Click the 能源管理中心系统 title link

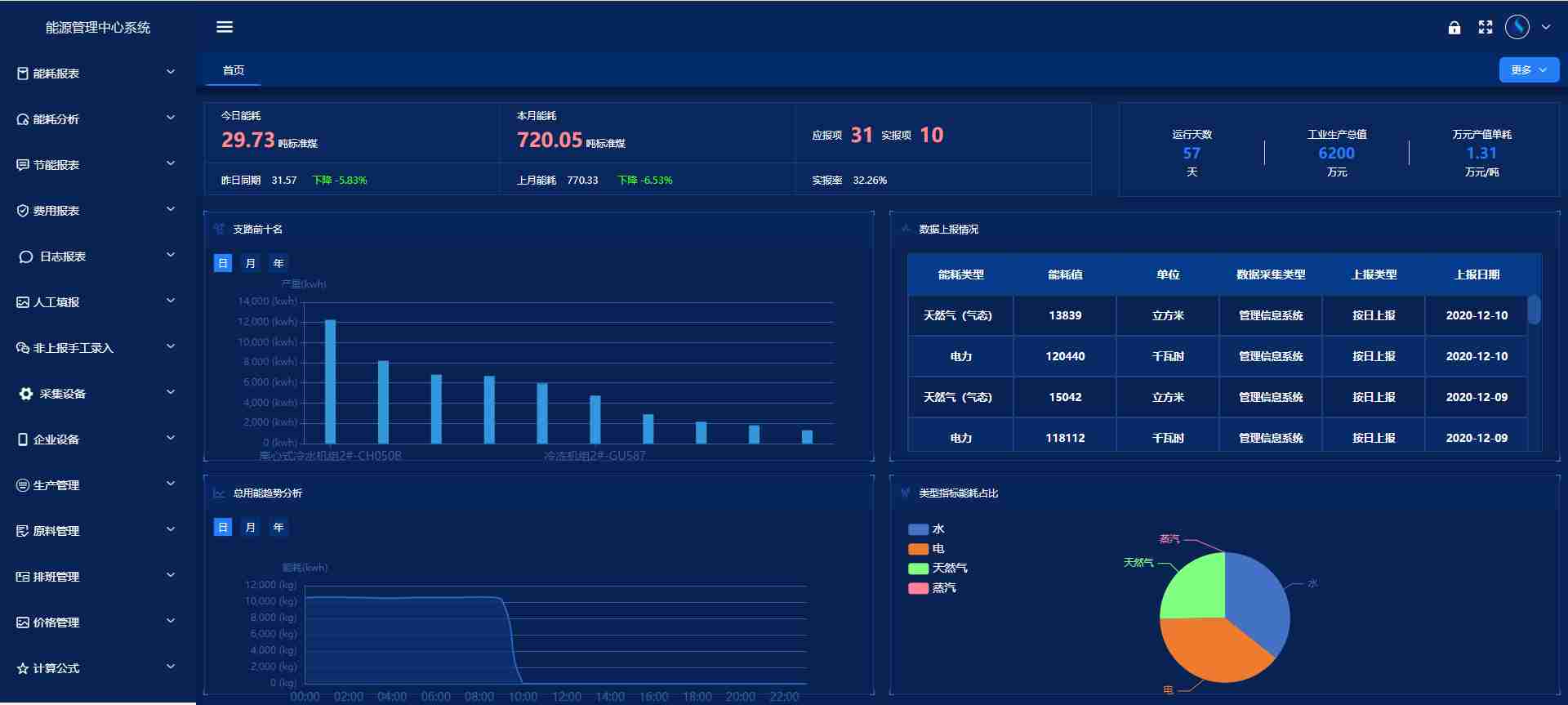[x=98, y=28]
